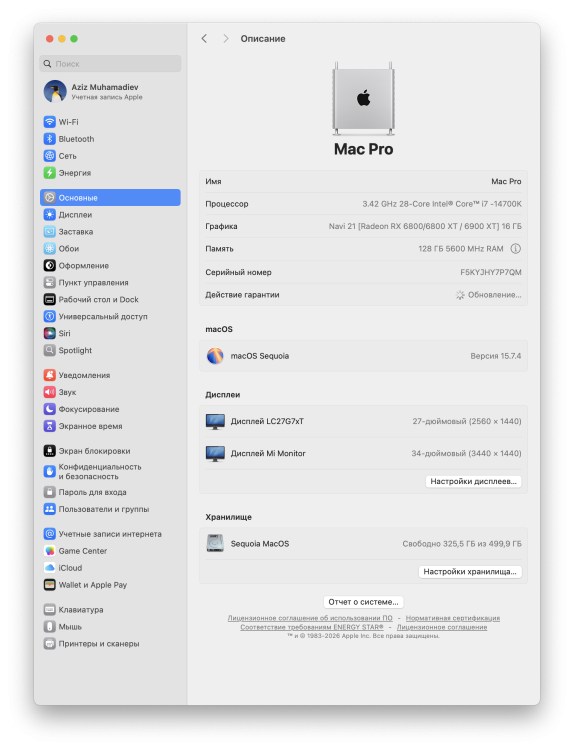The width and height of the screenshot is (574, 750).
Task: Go back with the left chevron
Action: click(204, 39)
